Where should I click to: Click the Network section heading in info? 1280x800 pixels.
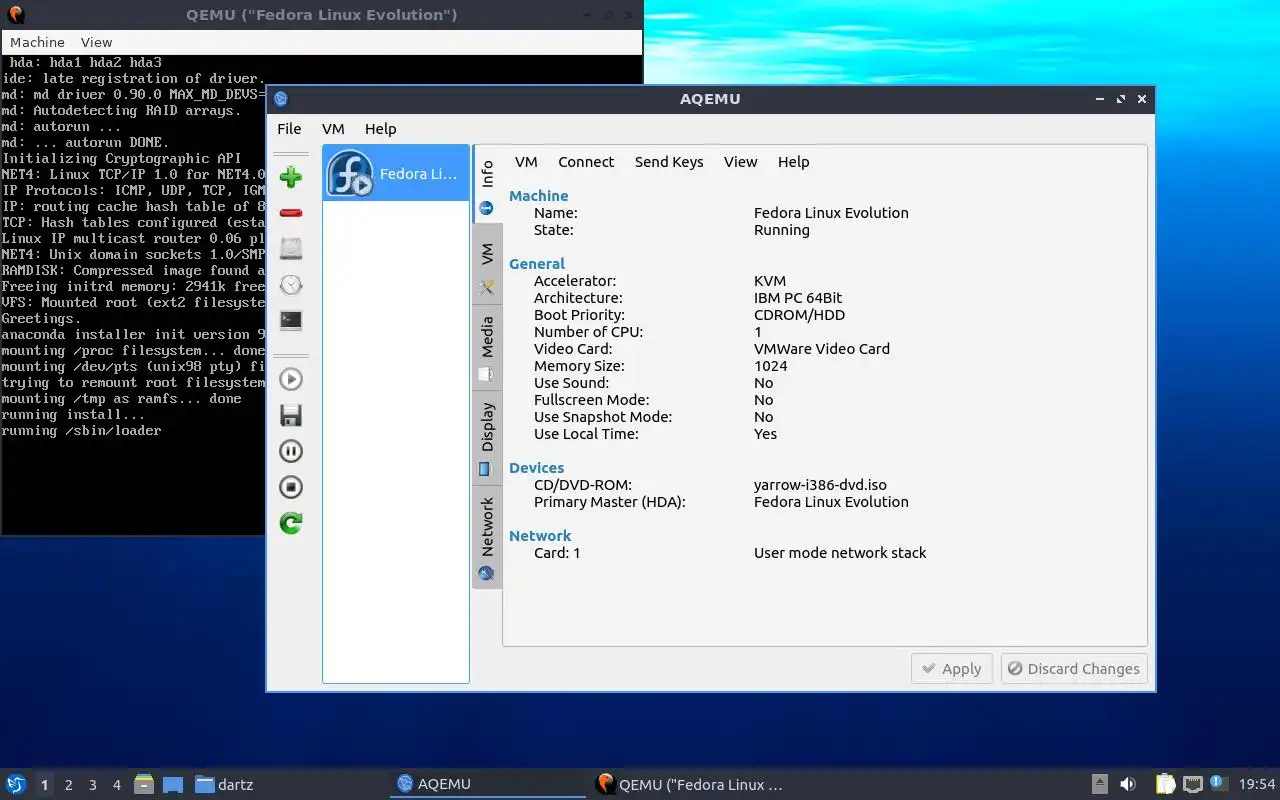(x=540, y=536)
